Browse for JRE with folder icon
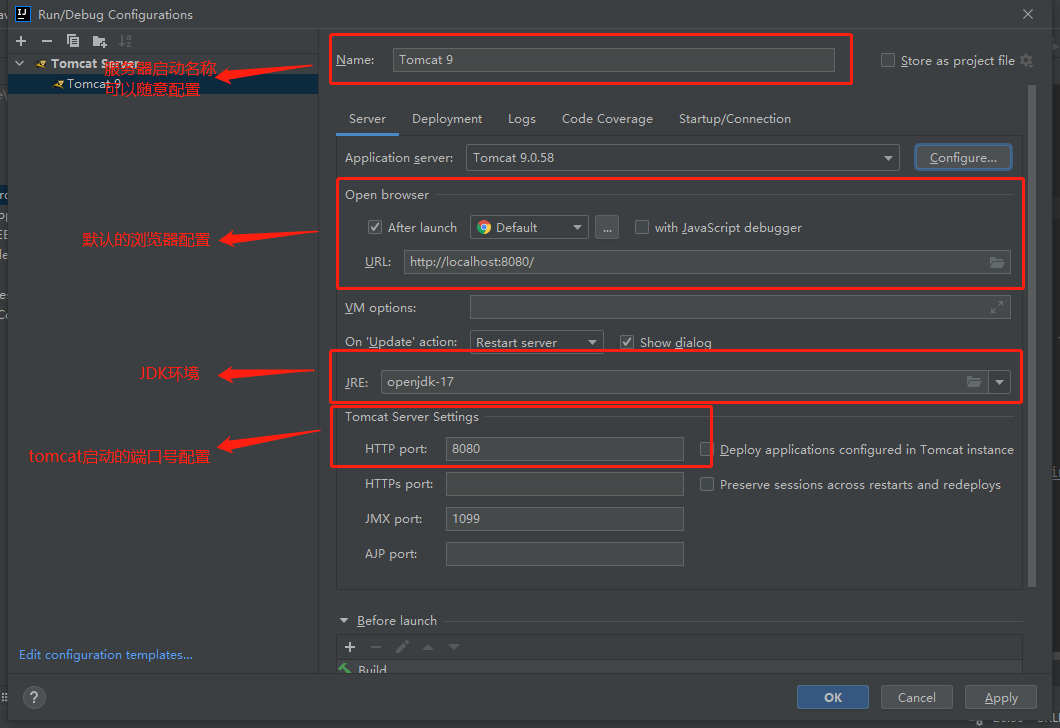Screen dimensions: 1060x728 (973, 382)
